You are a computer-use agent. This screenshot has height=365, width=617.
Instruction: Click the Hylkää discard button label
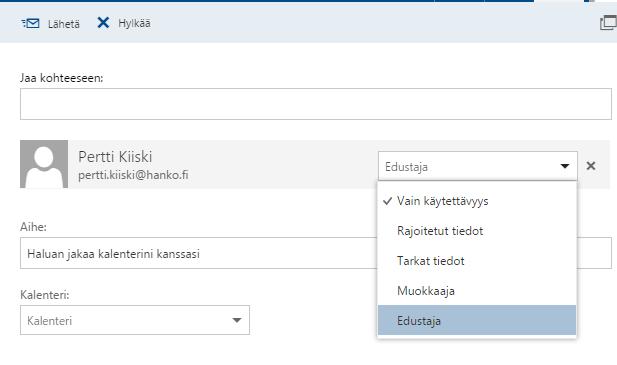coord(134,23)
